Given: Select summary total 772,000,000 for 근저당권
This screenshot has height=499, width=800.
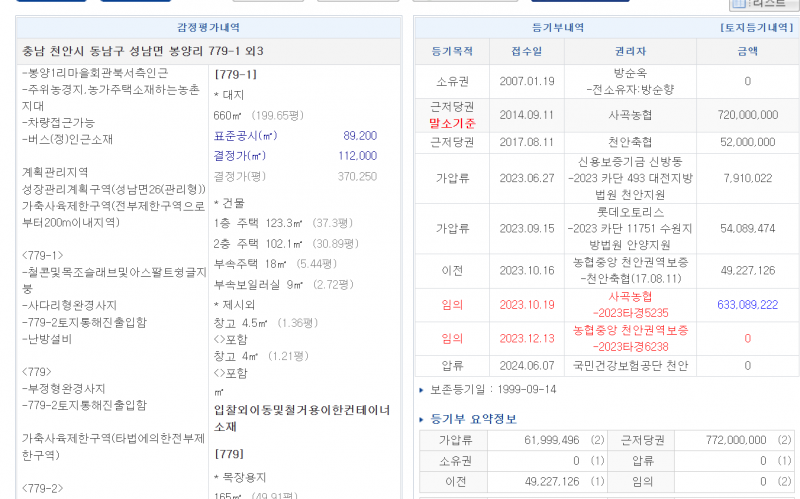Looking at the screenshot, I should coord(736,440).
